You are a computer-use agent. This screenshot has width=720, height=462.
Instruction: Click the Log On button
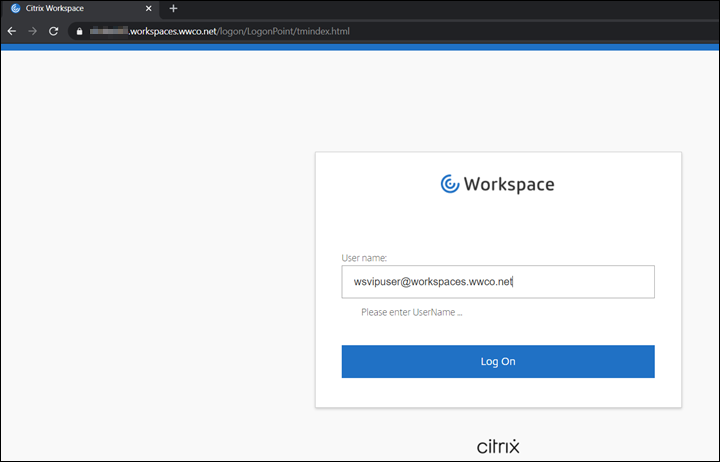point(498,361)
